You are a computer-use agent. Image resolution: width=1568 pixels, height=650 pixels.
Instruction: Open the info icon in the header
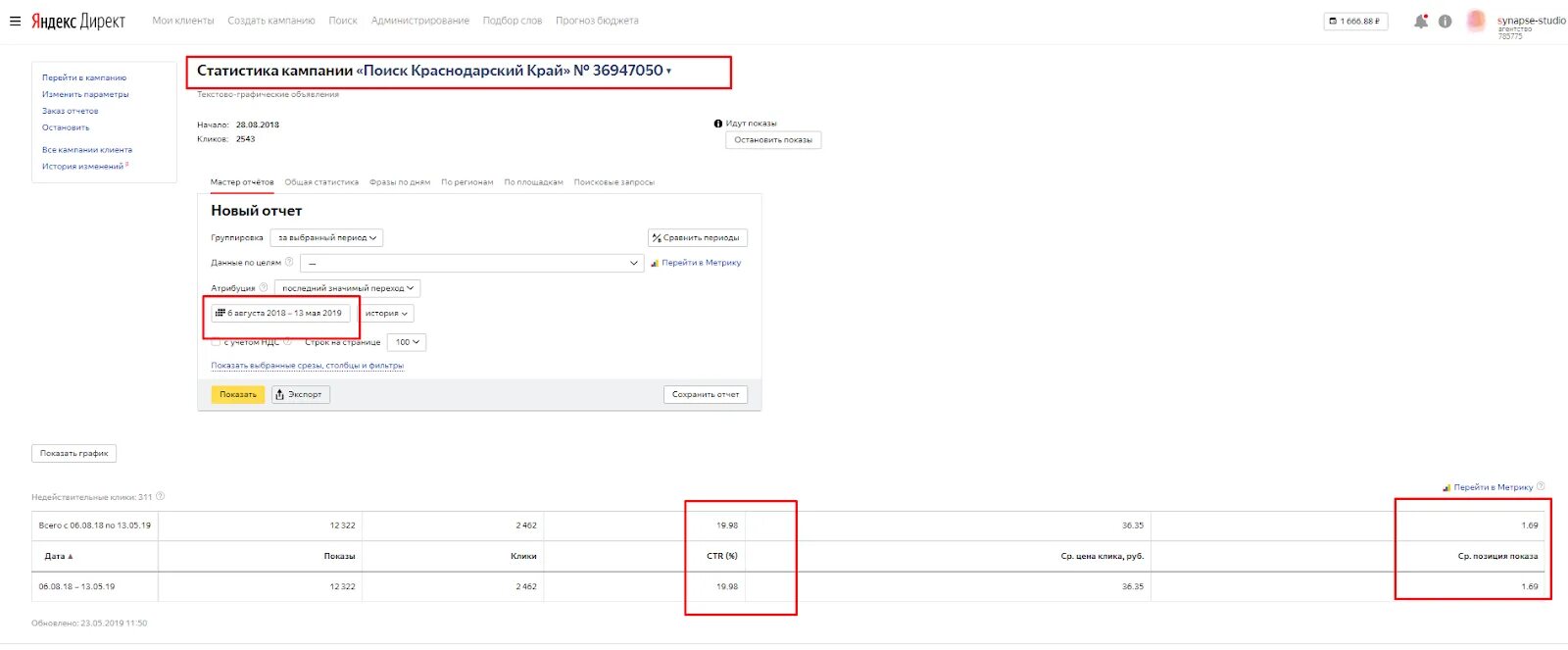coord(1445,21)
